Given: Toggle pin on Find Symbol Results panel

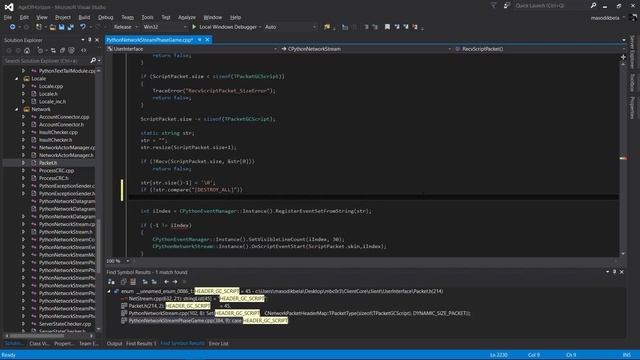Looking at the screenshot, I should click(614, 272).
